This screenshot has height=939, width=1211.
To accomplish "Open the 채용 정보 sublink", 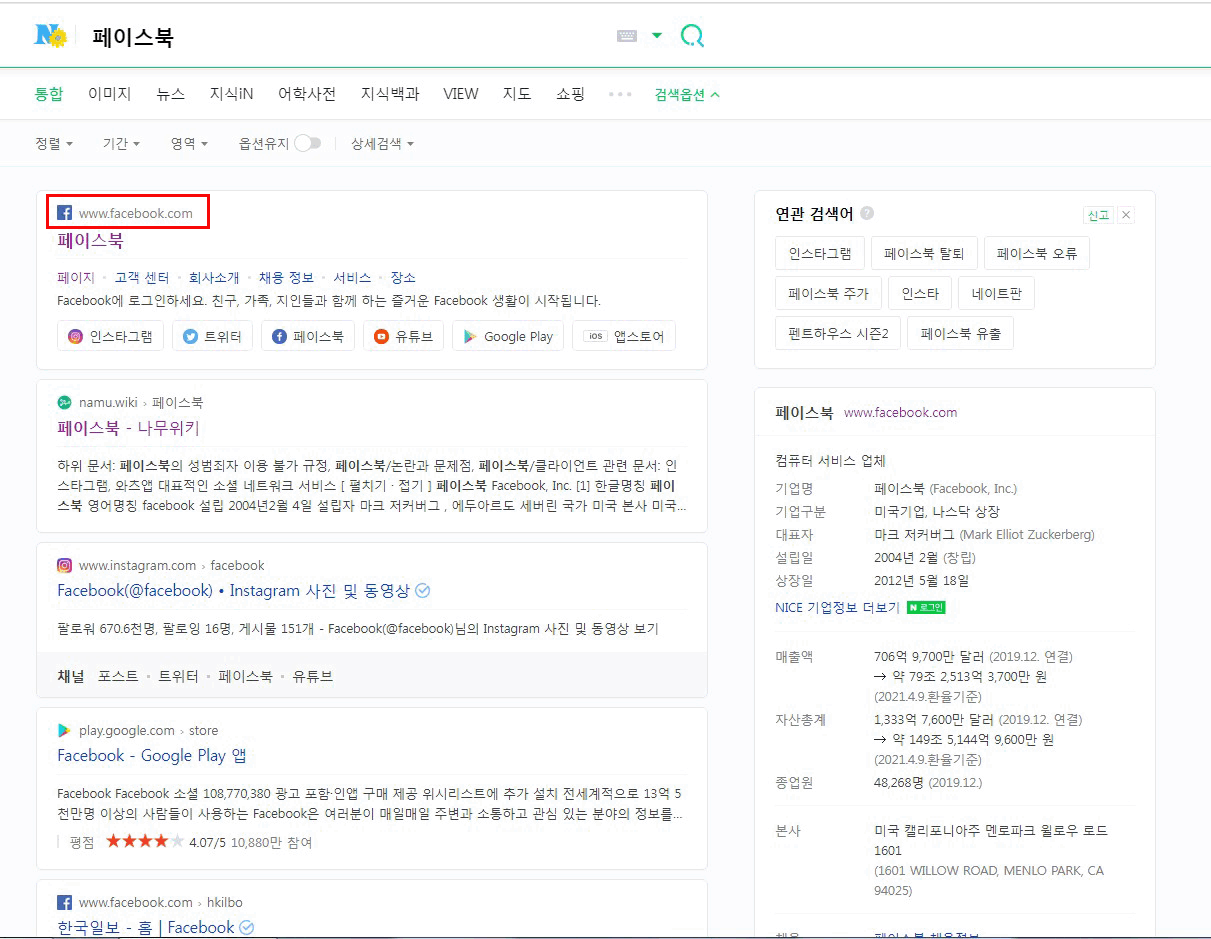I will pos(286,278).
